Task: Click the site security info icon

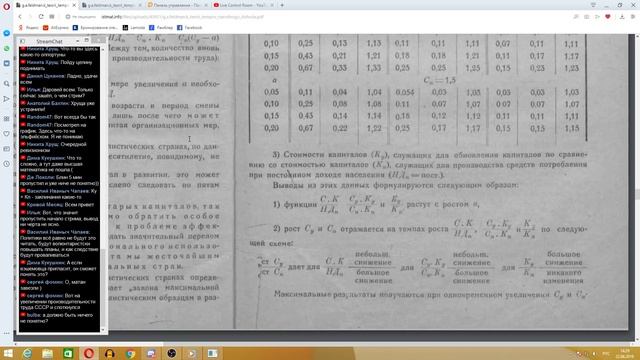Action: [68, 17]
